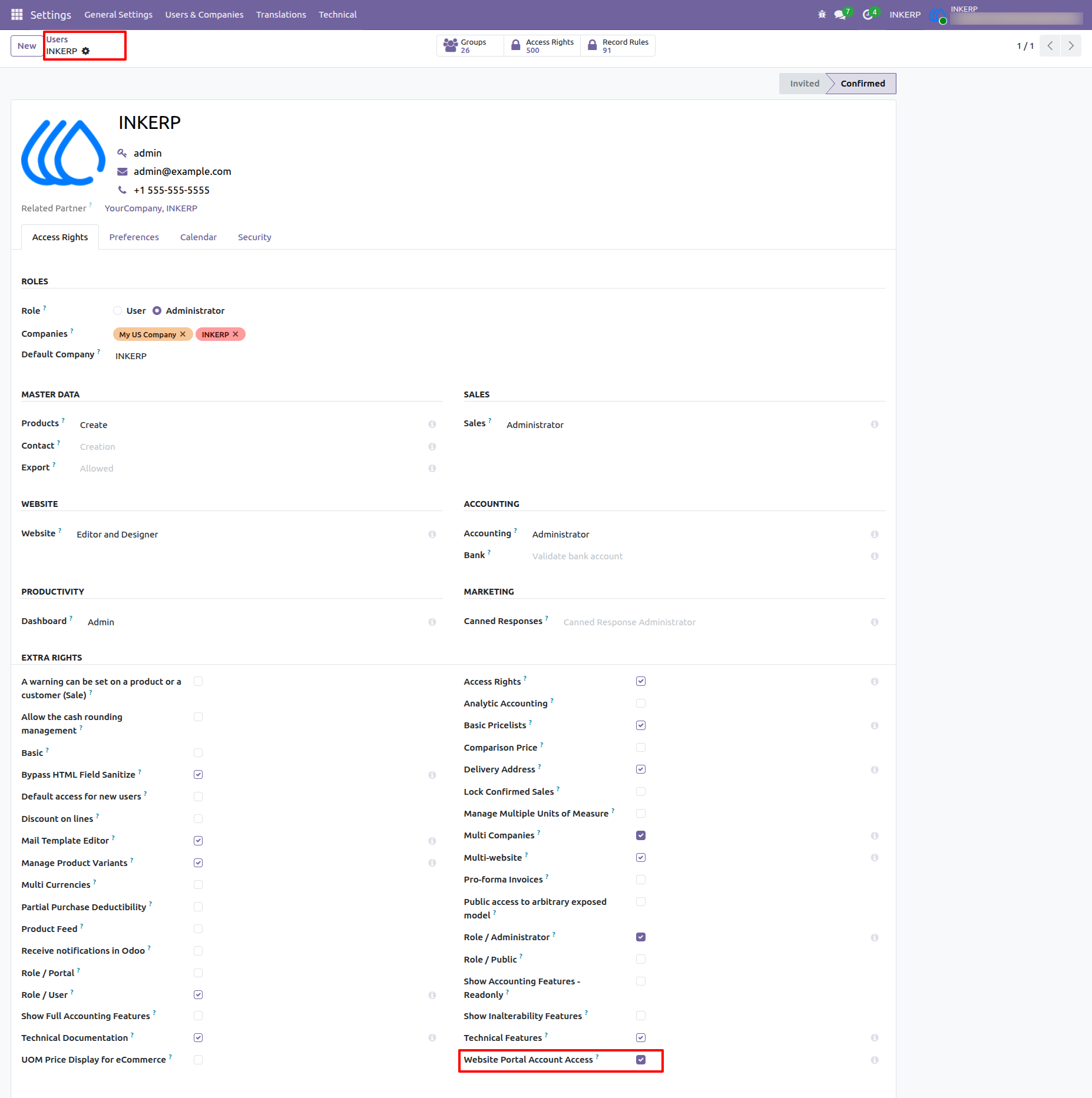Open Sales dropdown showing Administrator
Viewport: 1092px width, 1098px height.
(684, 424)
